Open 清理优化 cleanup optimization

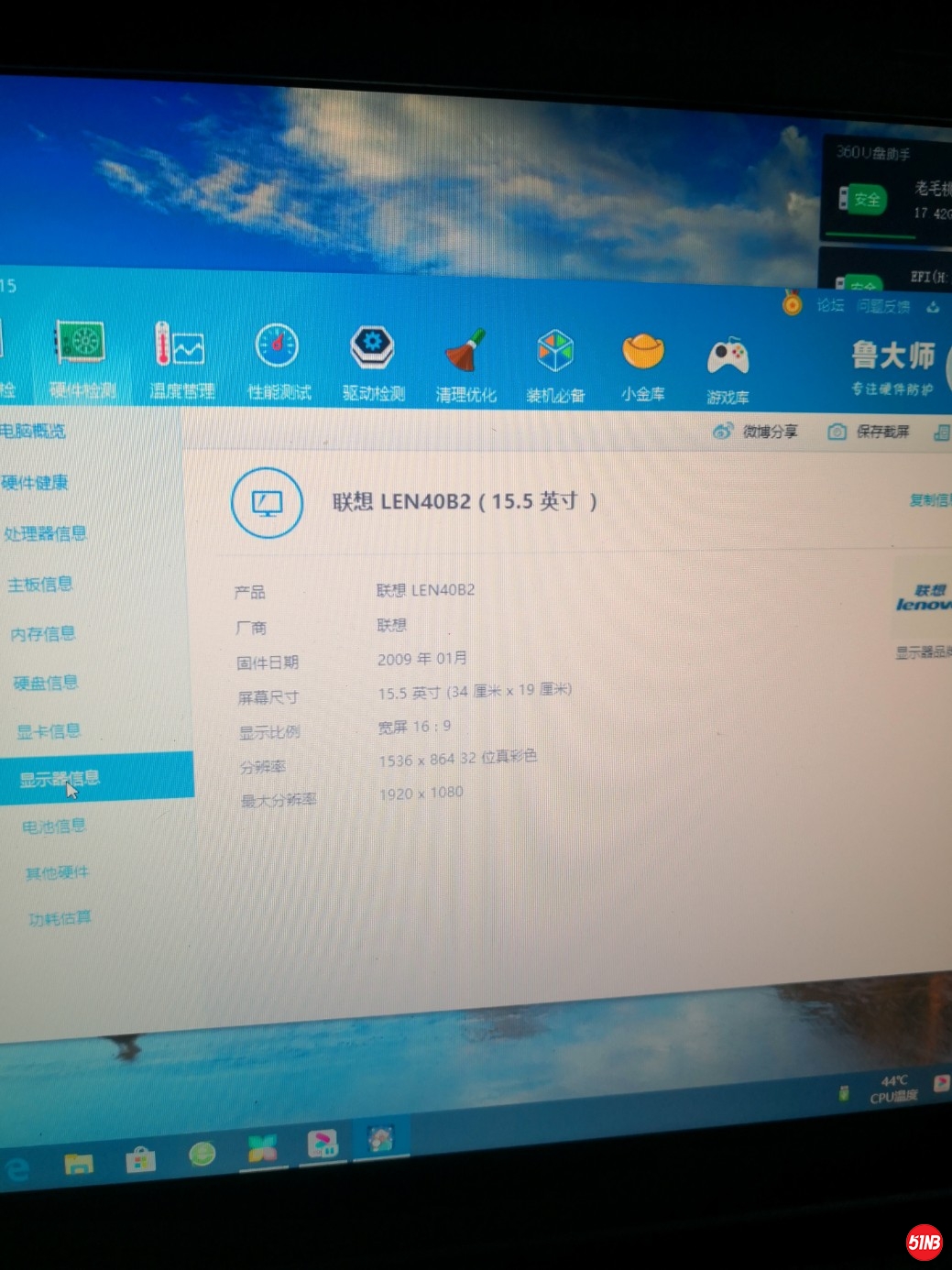pos(465,366)
